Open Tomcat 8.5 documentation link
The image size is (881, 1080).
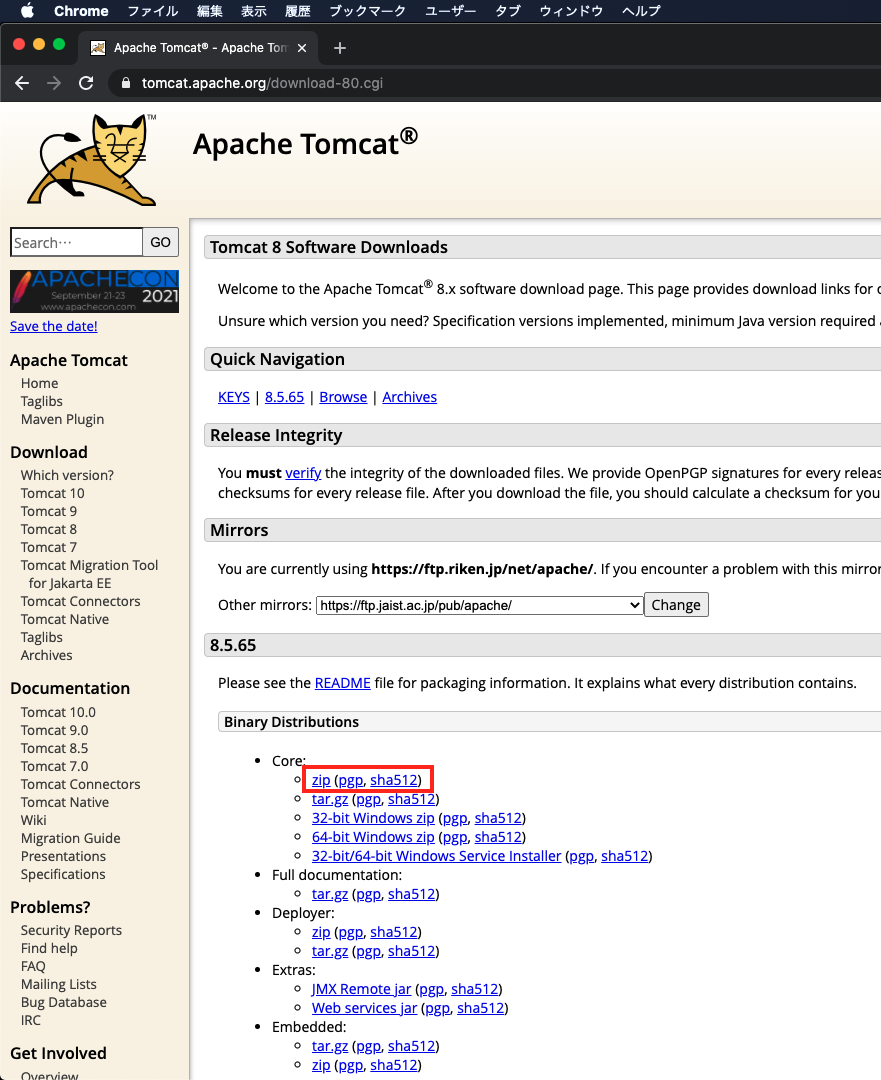click(x=54, y=748)
